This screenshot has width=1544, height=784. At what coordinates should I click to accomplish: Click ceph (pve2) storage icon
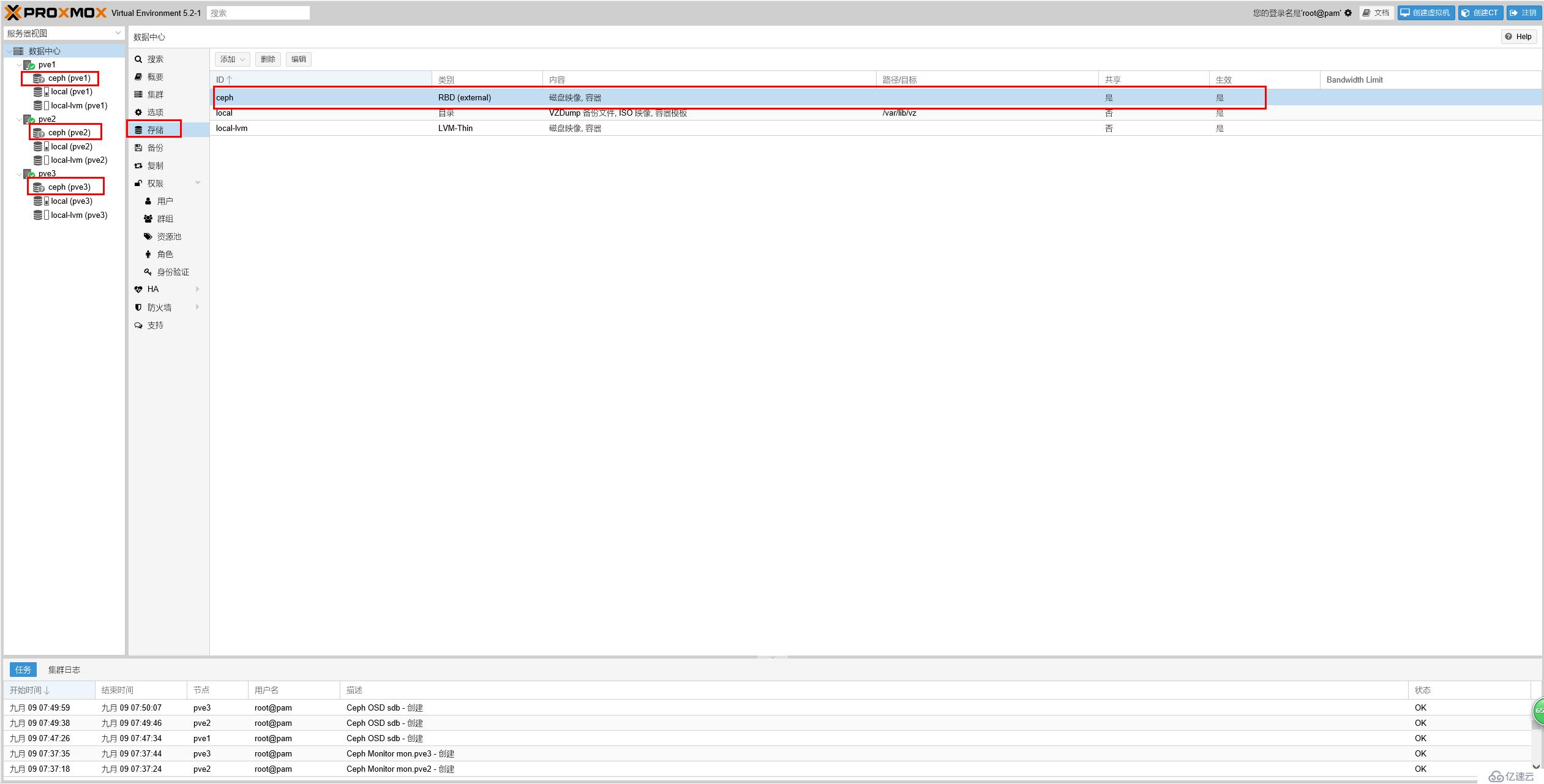39,133
